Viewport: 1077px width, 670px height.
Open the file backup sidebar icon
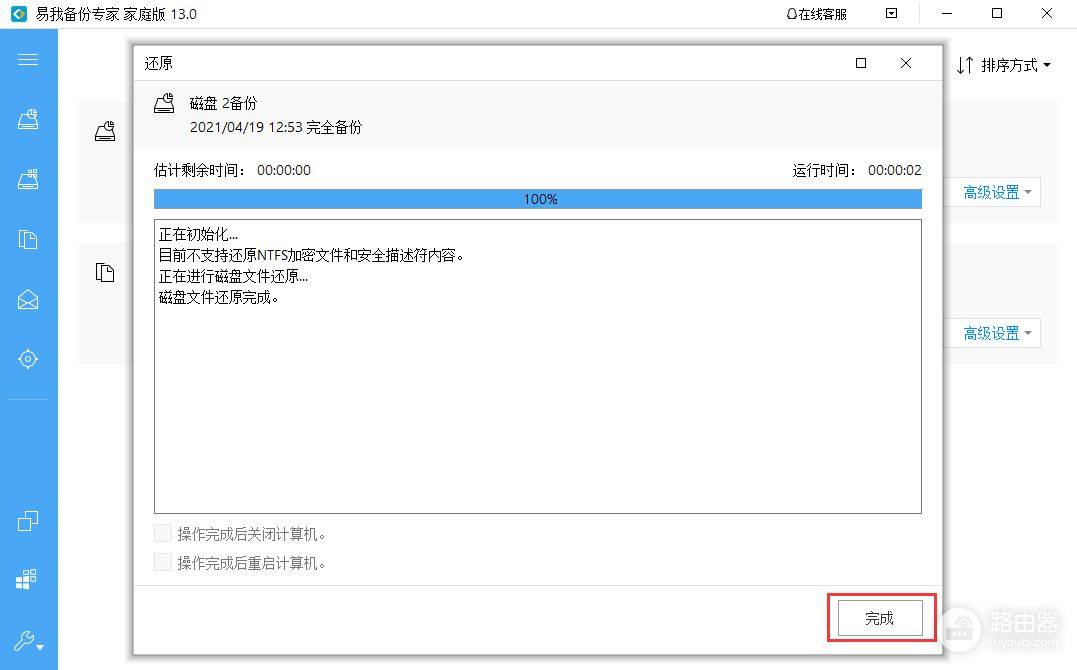point(28,239)
